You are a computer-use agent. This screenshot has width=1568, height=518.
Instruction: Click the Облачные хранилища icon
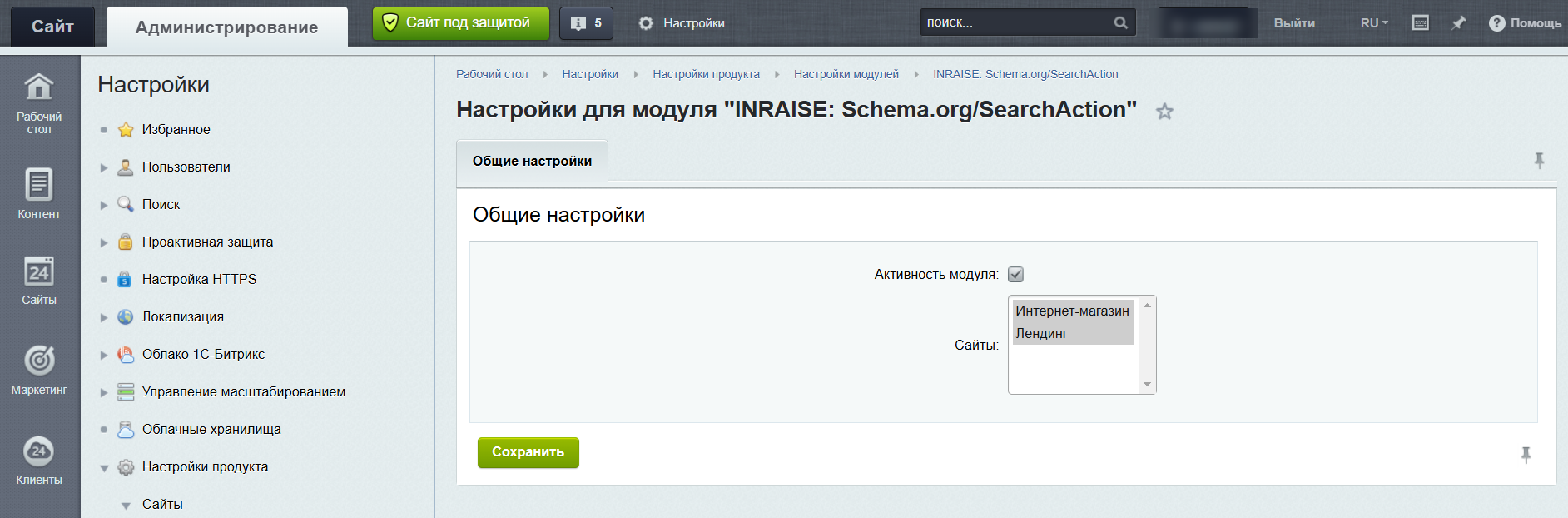[x=126, y=429]
